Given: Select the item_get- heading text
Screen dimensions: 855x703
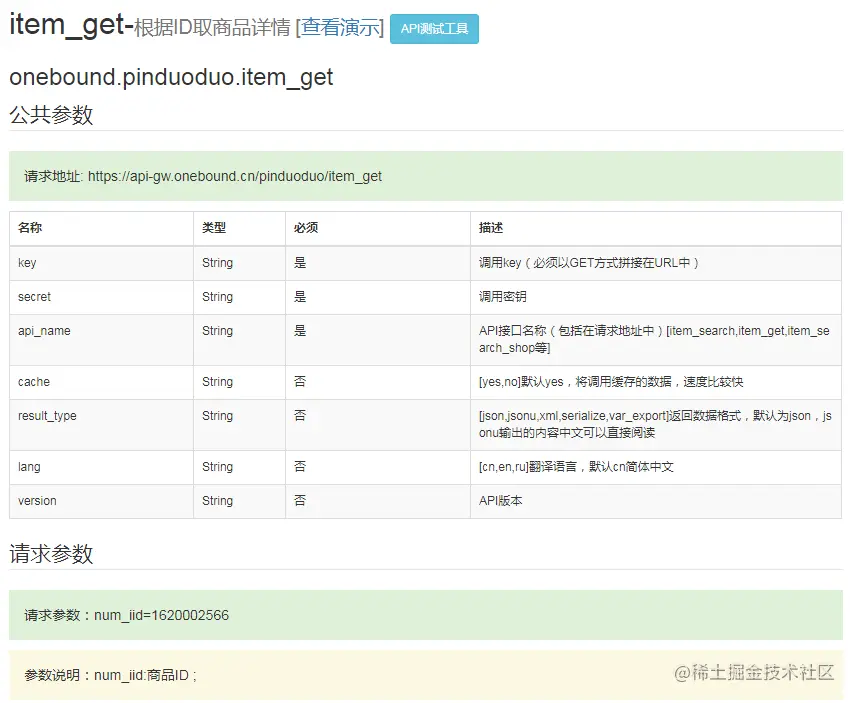Looking at the screenshot, I should (x=71, y=25).
